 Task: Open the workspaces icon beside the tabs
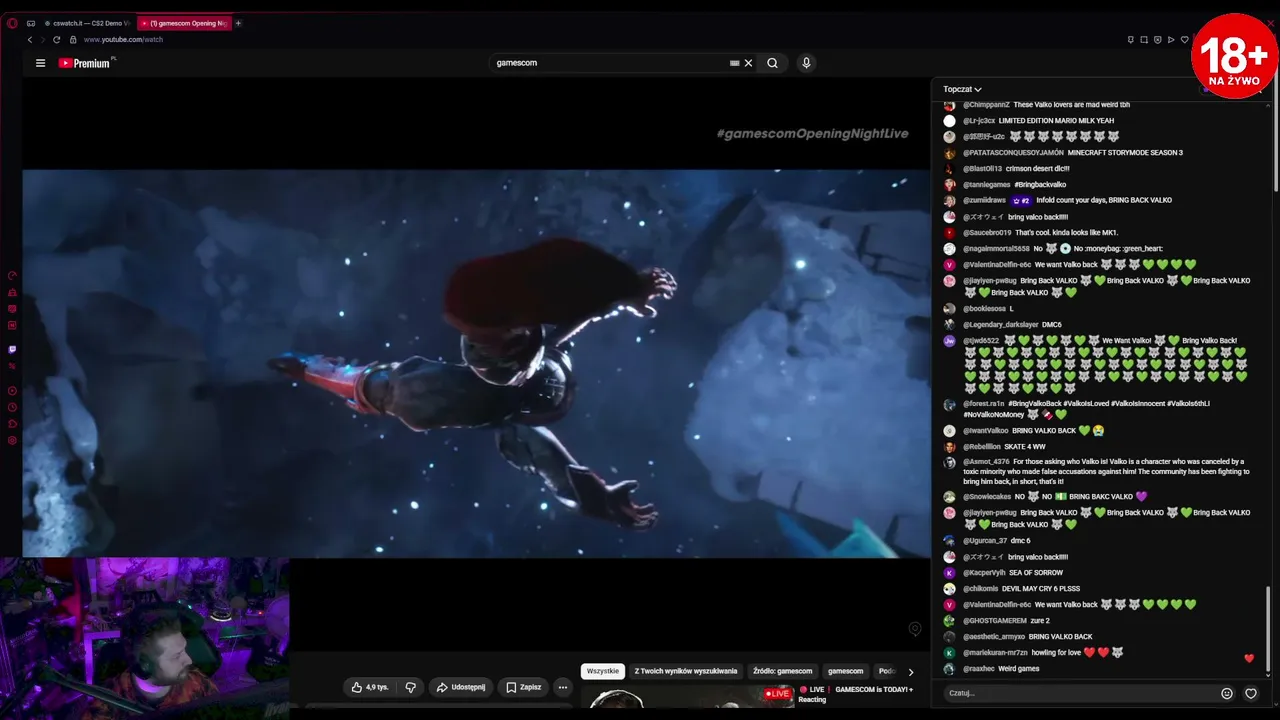pyautogui.click(x=31, y=23)
